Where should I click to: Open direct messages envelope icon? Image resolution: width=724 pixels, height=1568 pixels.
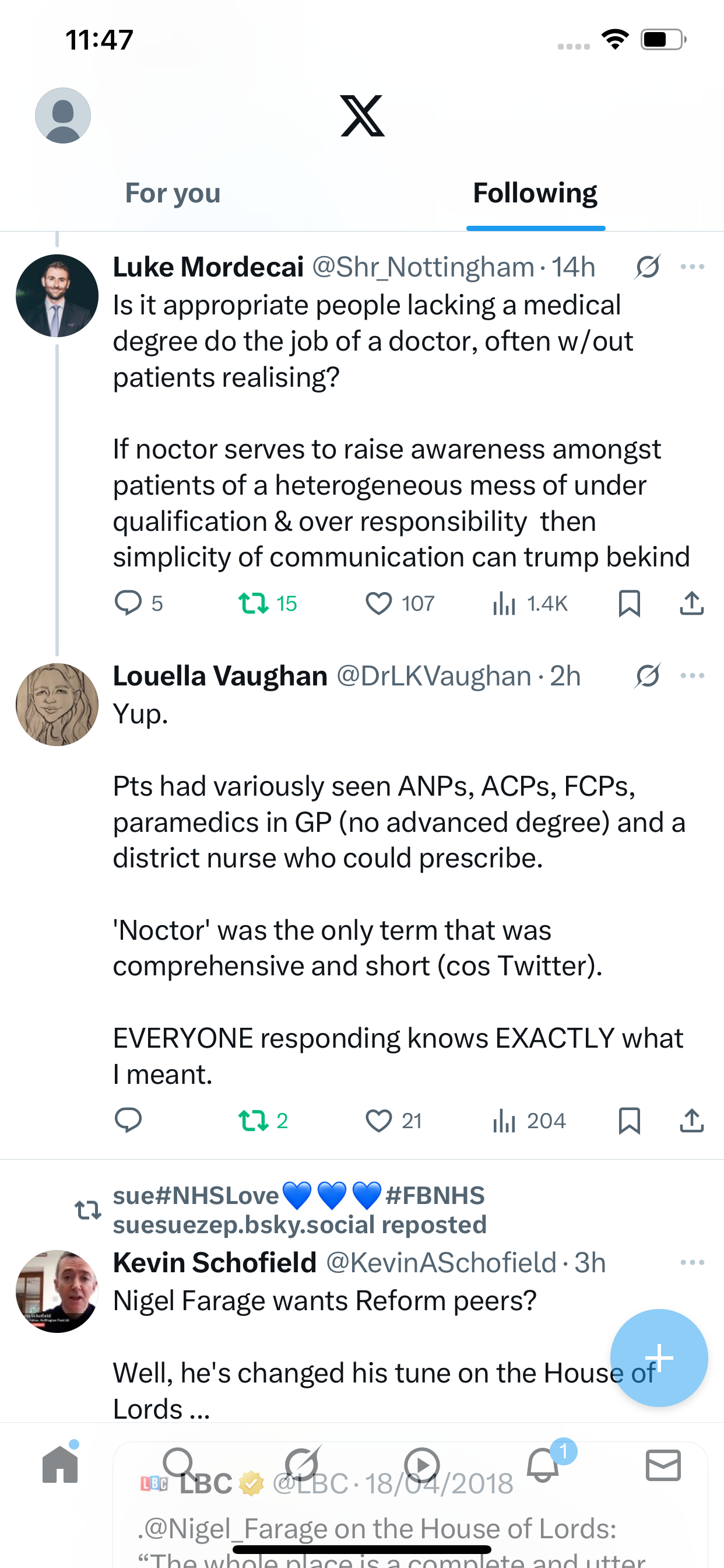[x=663, y=1465]
